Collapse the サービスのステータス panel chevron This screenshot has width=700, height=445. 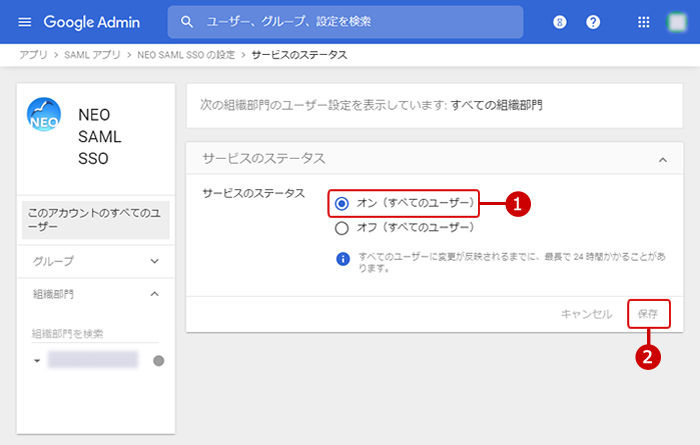point(663,160)
